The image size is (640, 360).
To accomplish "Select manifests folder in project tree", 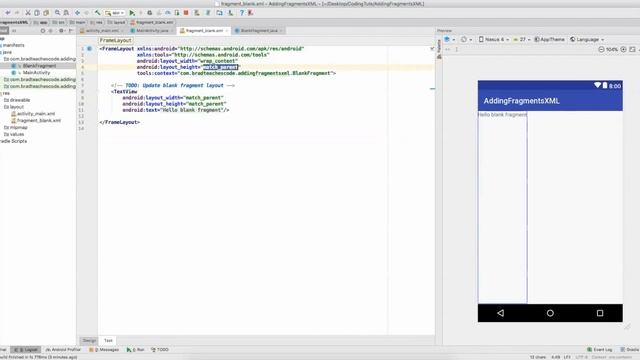I will (13, 45).
